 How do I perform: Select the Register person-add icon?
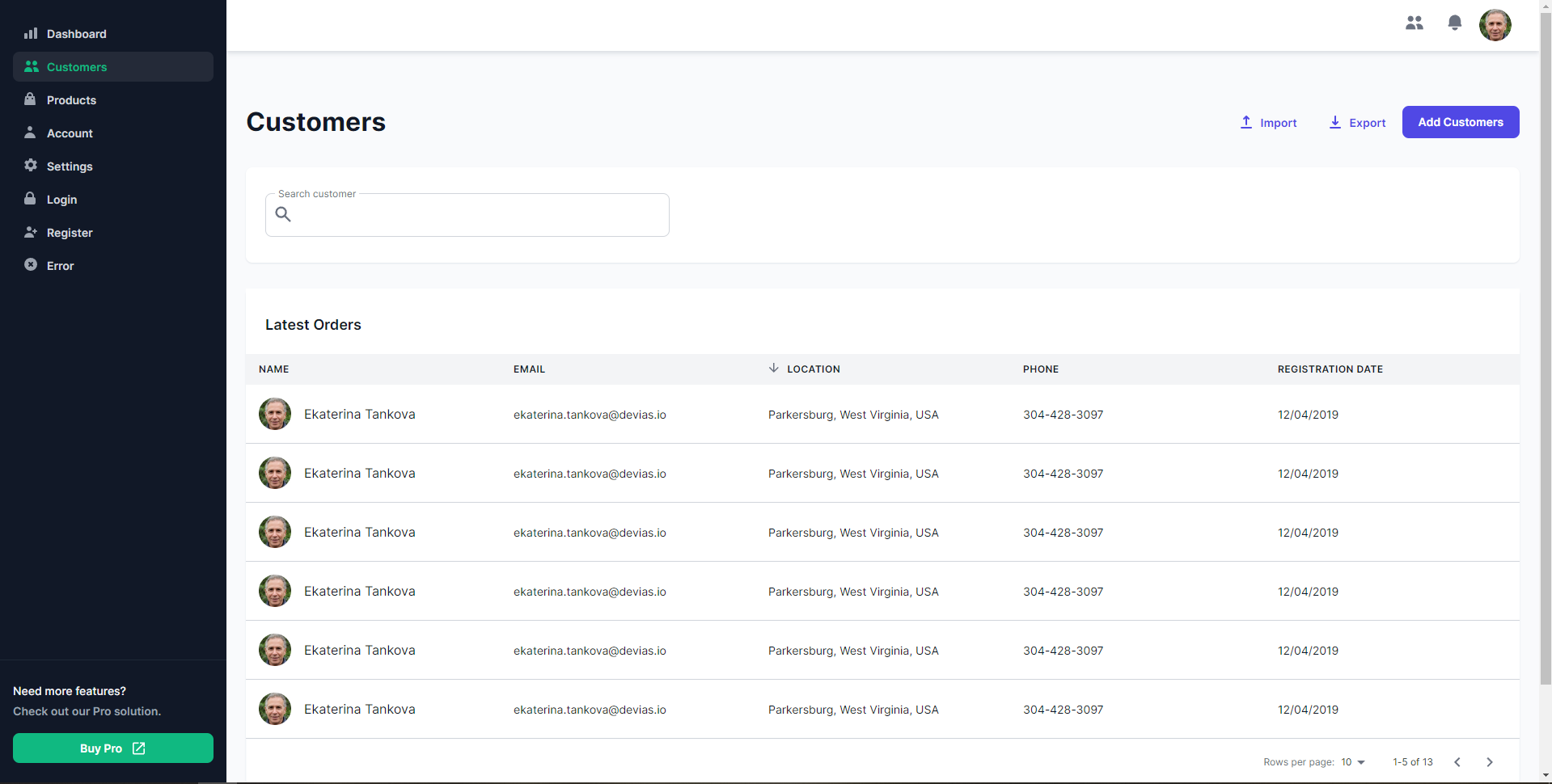pyautogui.click(x=30, y=232)
